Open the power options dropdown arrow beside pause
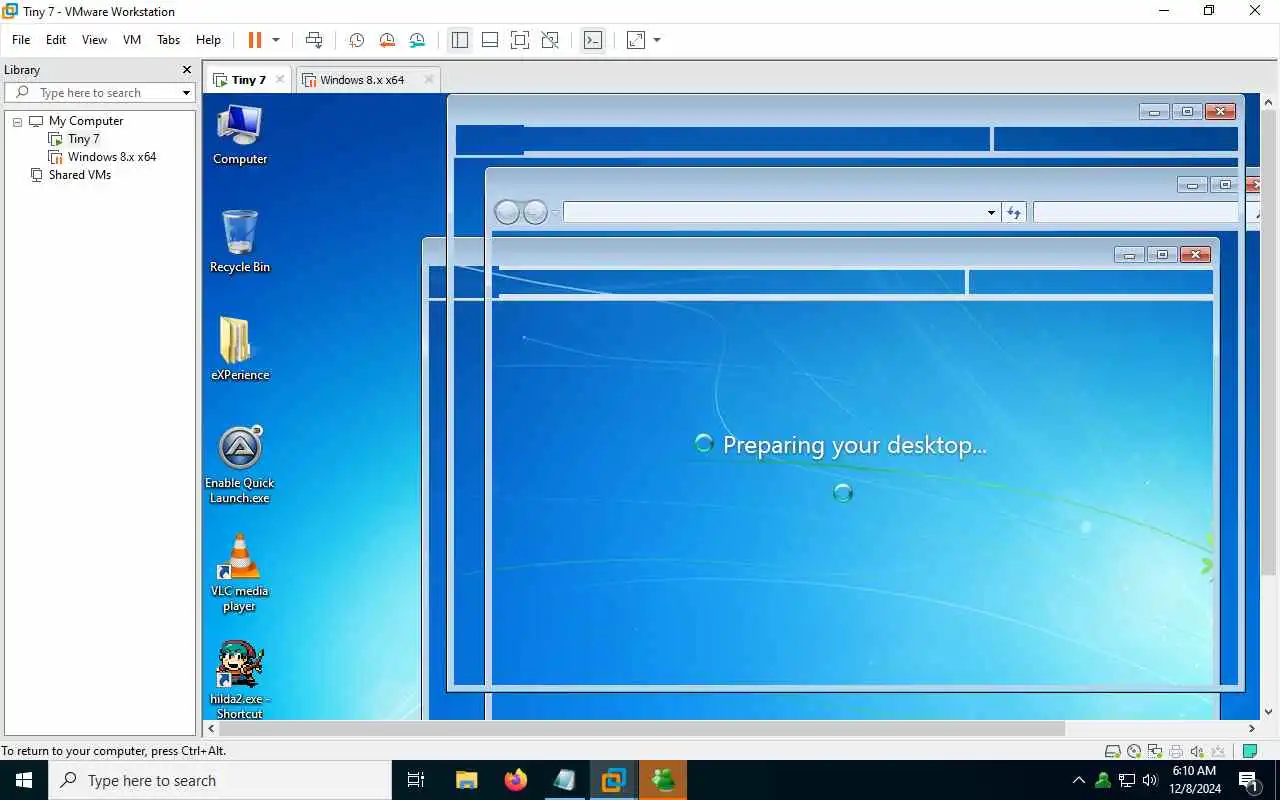Screen dimensions: 1280x800 (x=276, y=40)
